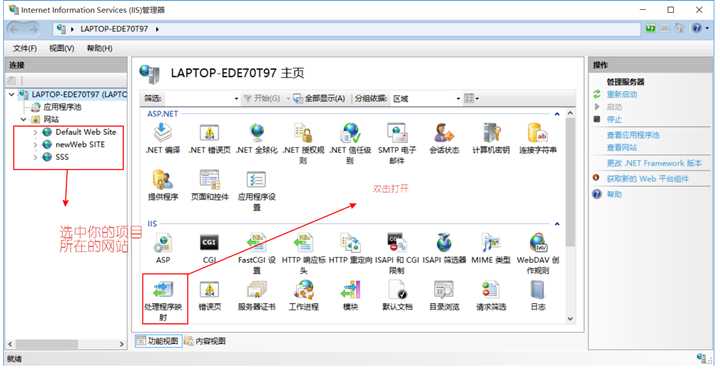Open the 文件(F) menu
Screen dimensions: 720x370
(25, 48)
